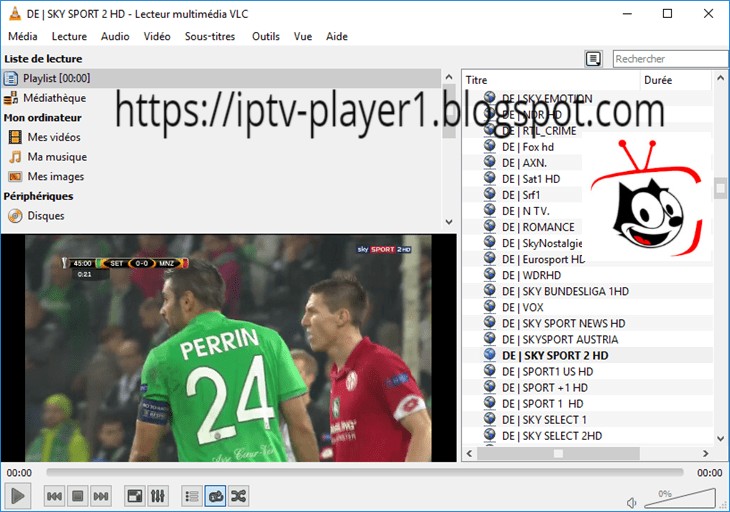Select DE | AXN. channel
Image resolution: width=730 pixels, height=512 pixels.
click(x=525, y=163)
